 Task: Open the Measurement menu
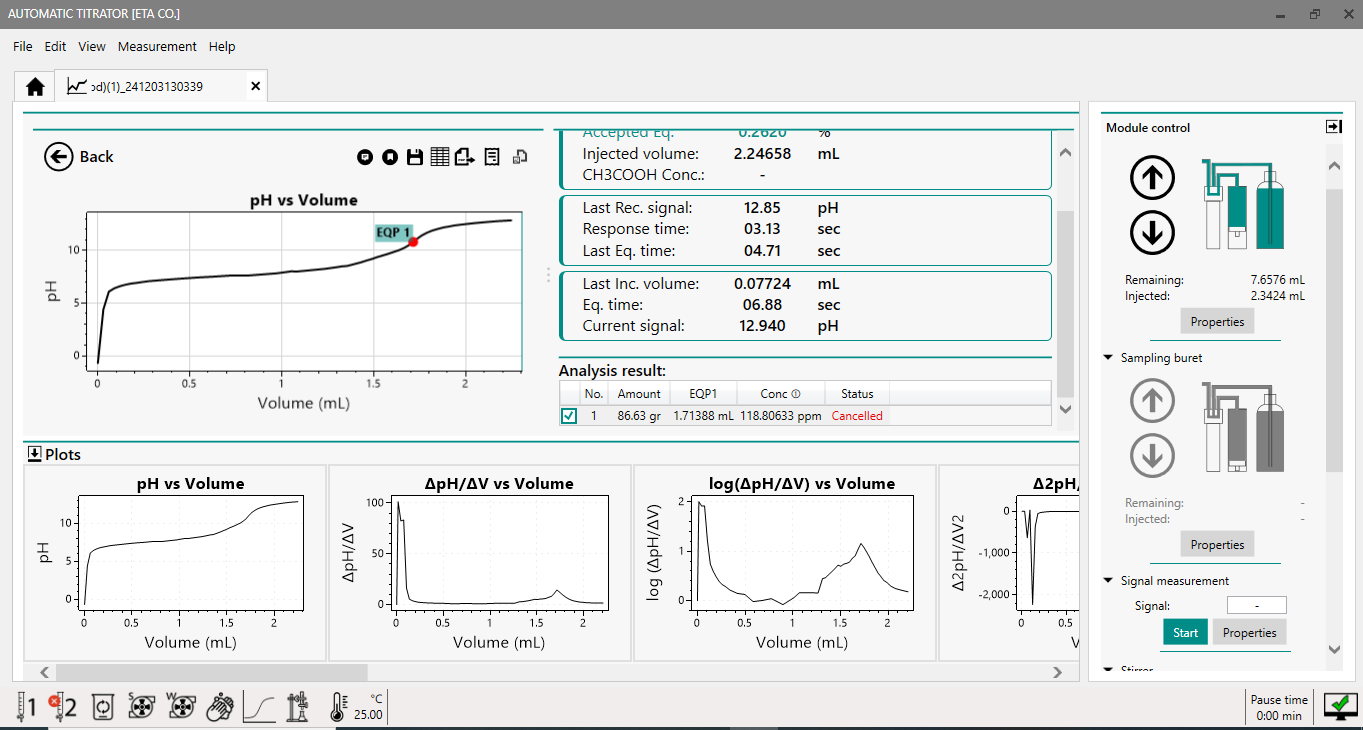pos(157,47)
